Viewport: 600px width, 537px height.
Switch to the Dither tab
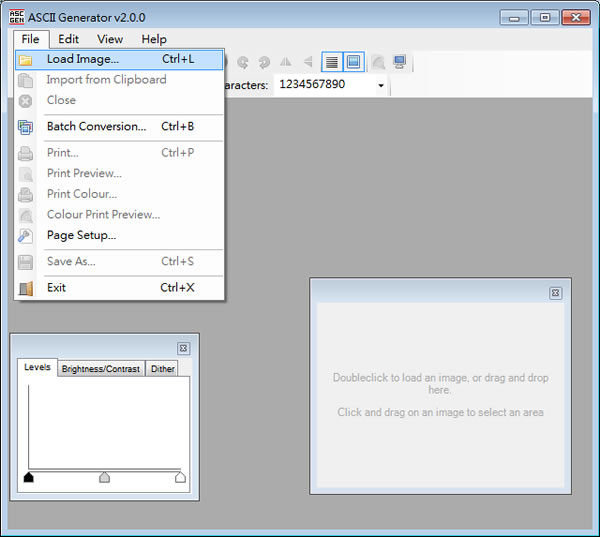pos(162,369)
